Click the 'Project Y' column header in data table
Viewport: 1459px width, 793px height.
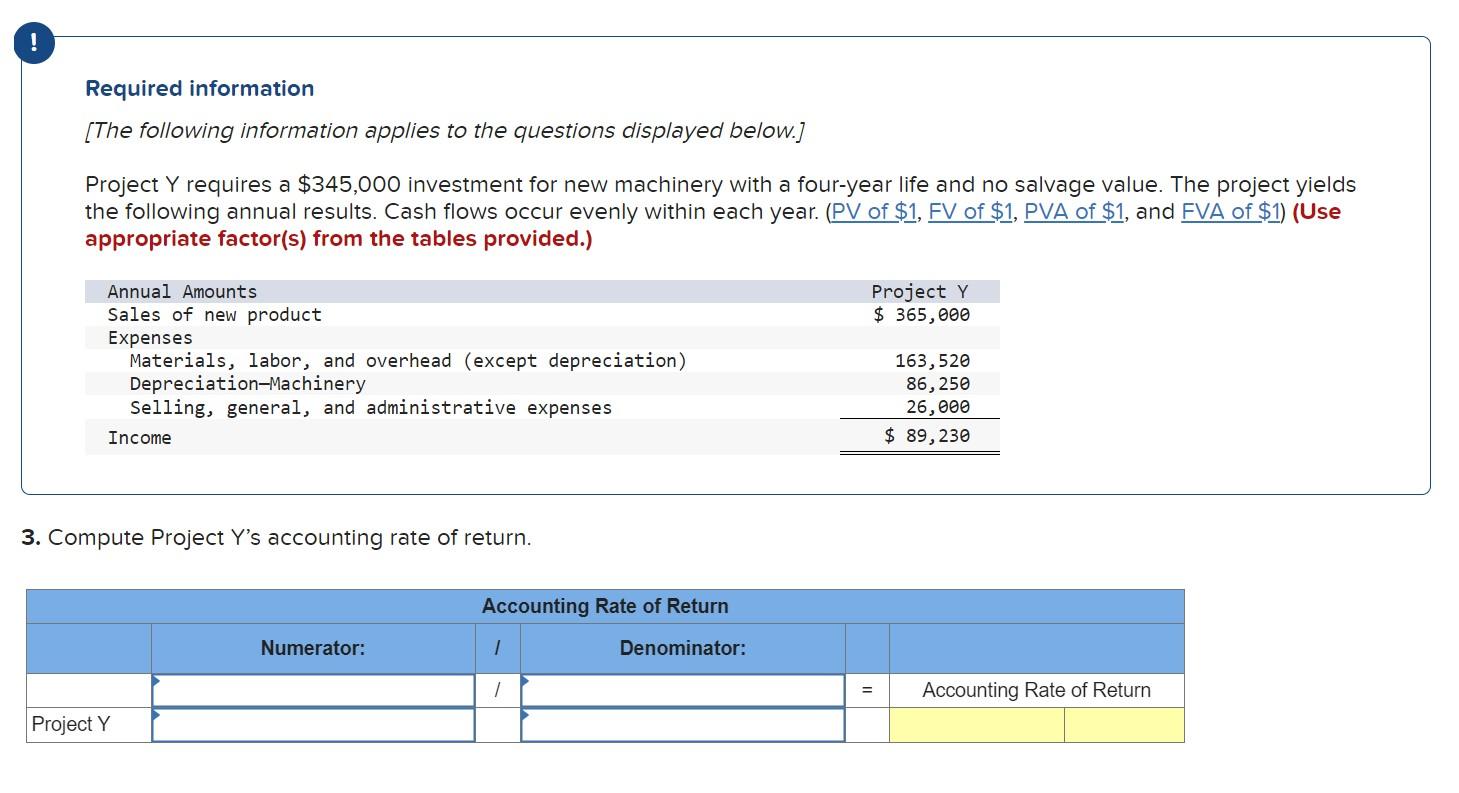pos(920,292)
